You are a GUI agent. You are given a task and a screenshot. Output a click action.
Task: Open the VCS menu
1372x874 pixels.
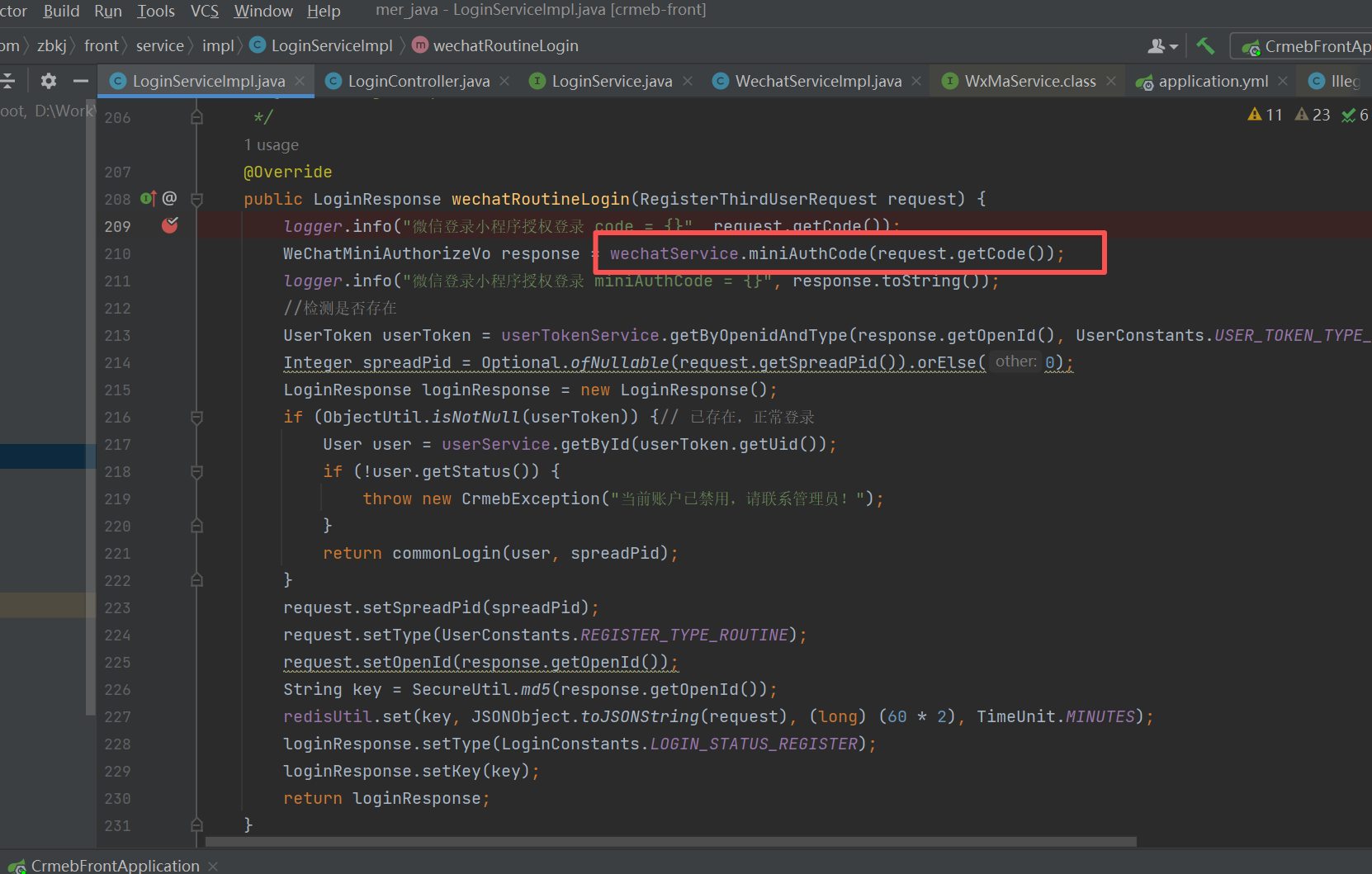[204, 11]
